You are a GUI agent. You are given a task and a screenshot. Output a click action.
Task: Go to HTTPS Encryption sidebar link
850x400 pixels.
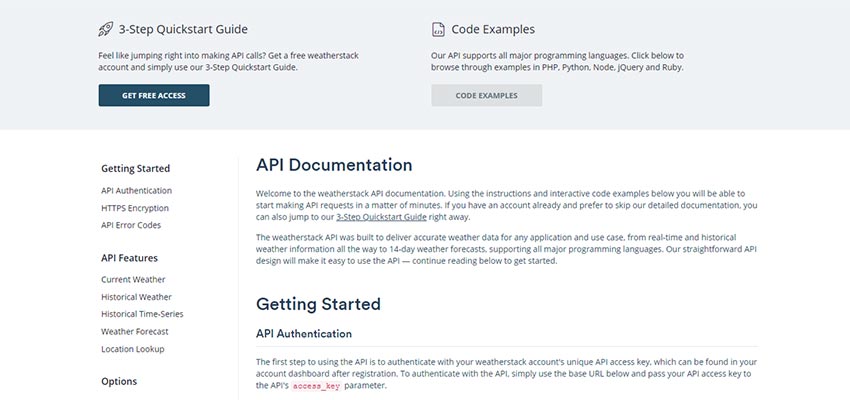135,208
